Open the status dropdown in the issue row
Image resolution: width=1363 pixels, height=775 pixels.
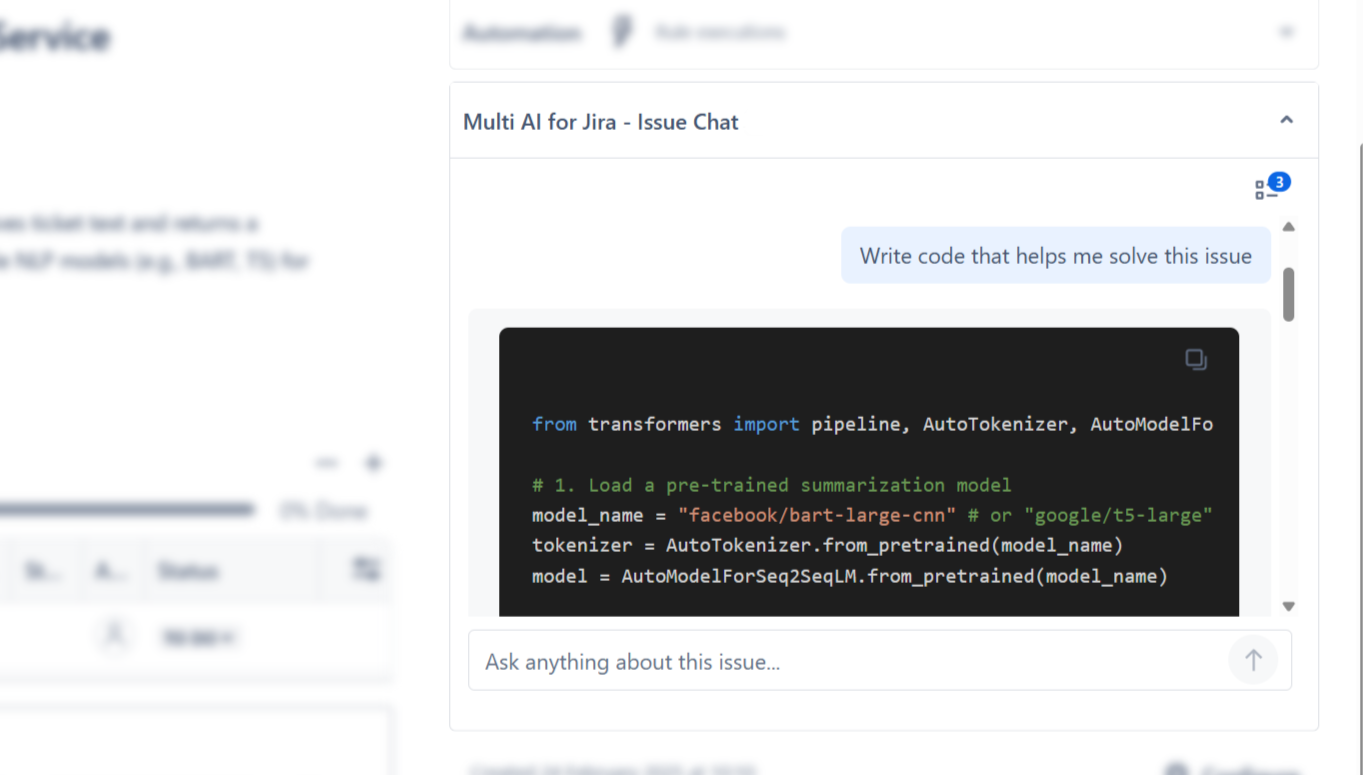point(198,637)
